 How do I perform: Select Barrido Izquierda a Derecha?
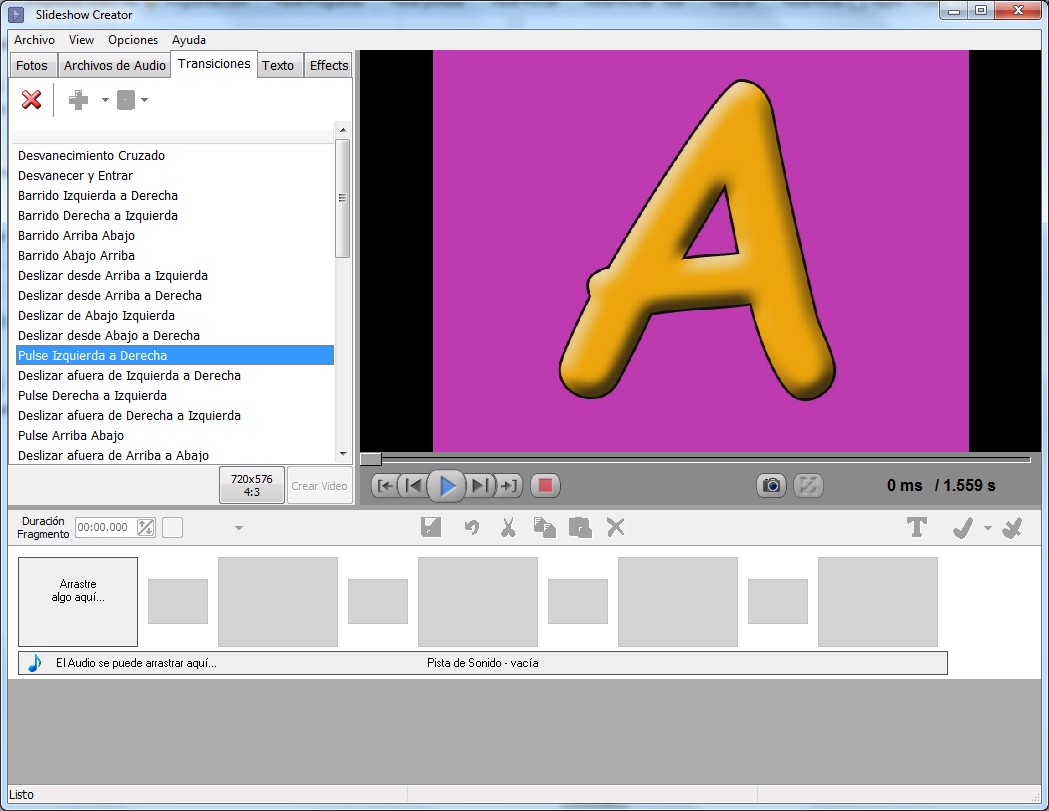click(175, 195)
